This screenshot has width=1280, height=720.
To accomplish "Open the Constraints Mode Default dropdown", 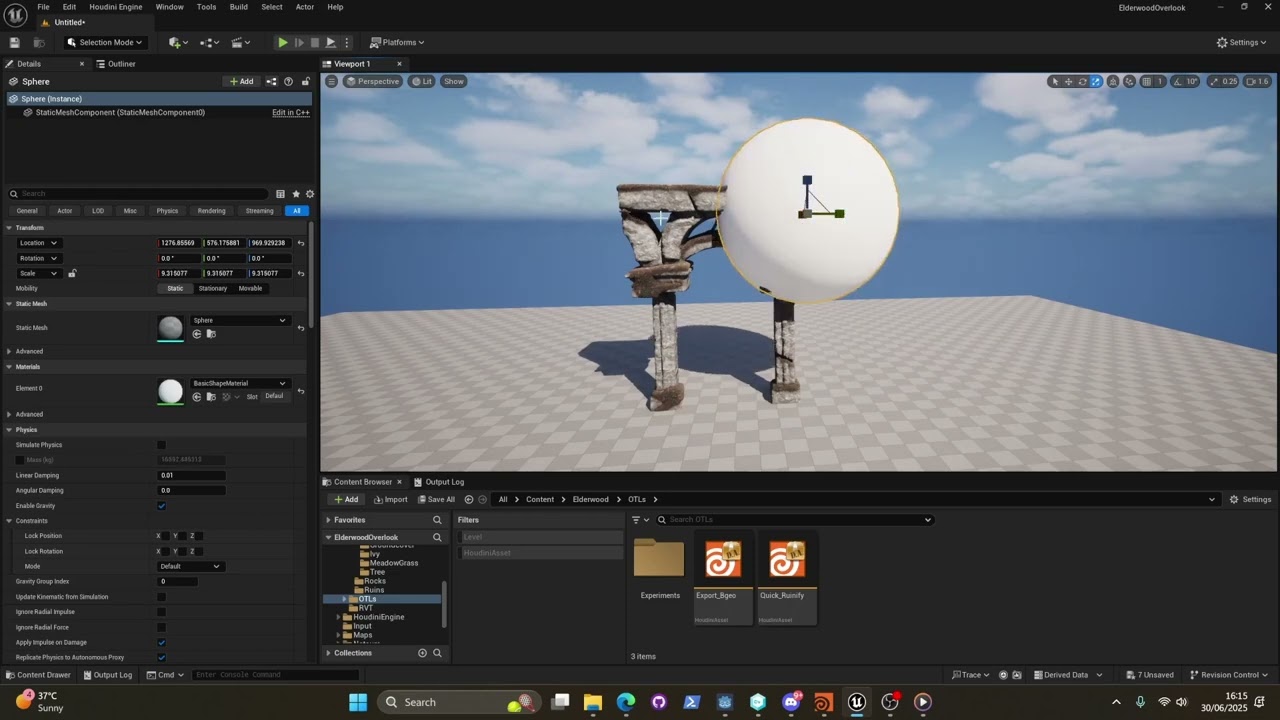I will (x=190, y=566).
